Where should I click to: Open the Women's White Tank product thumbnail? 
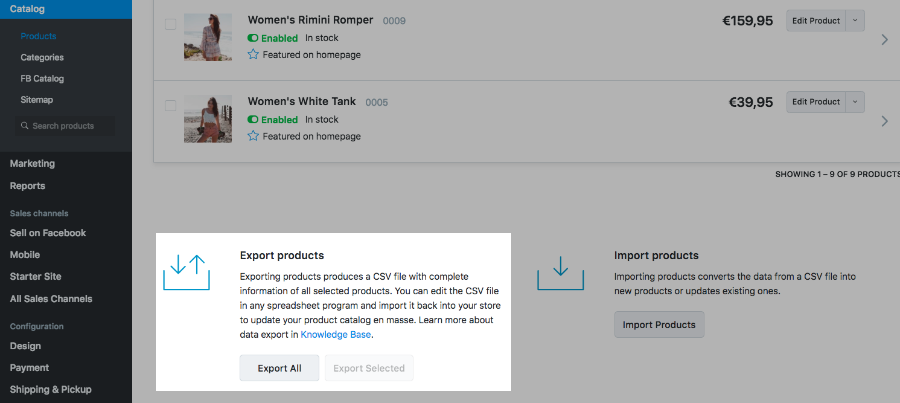pyautogui.click(x=208, y=119)
